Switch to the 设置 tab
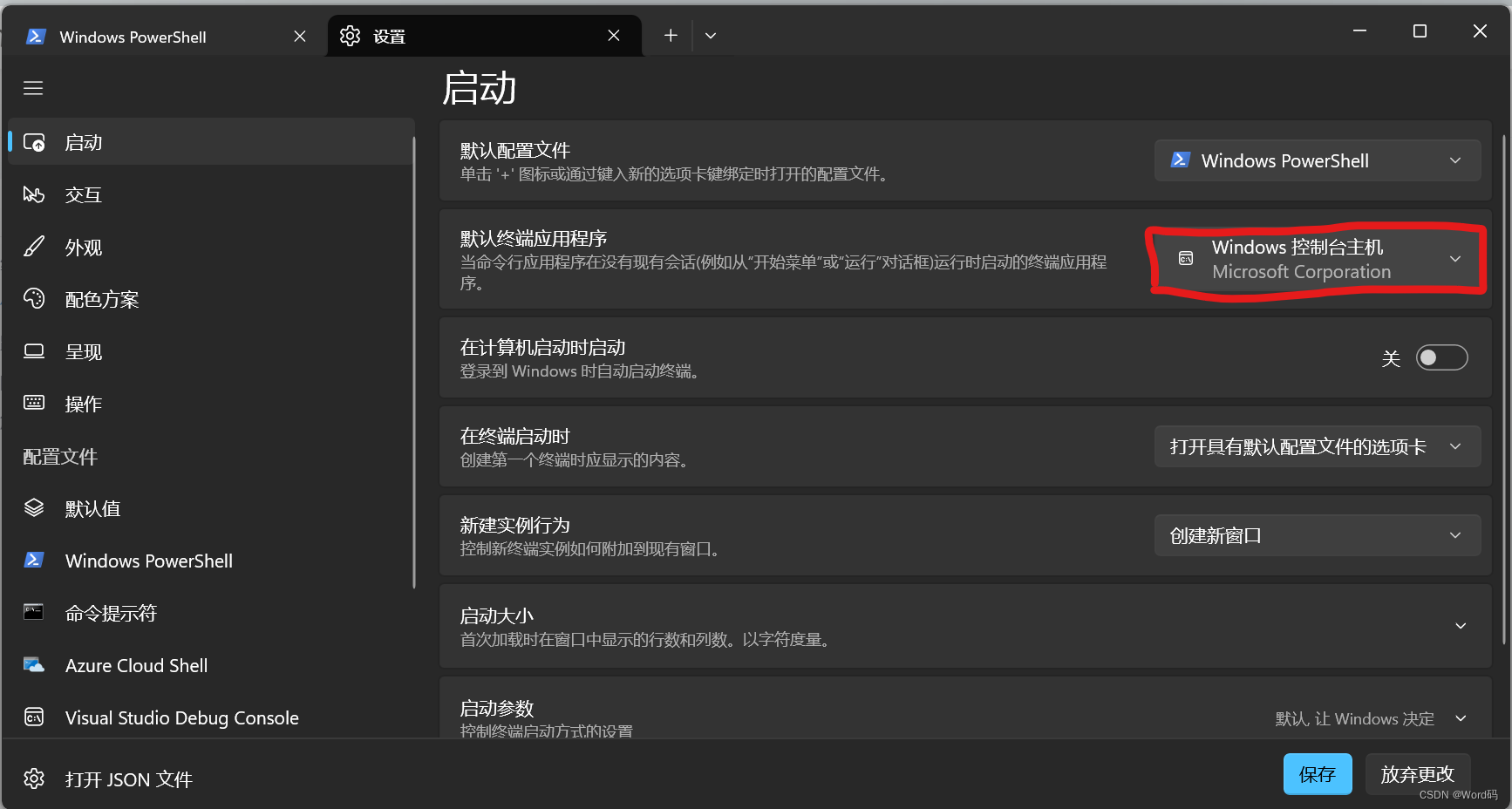Viewport: 1512px width, 809px height. point(485,36)
